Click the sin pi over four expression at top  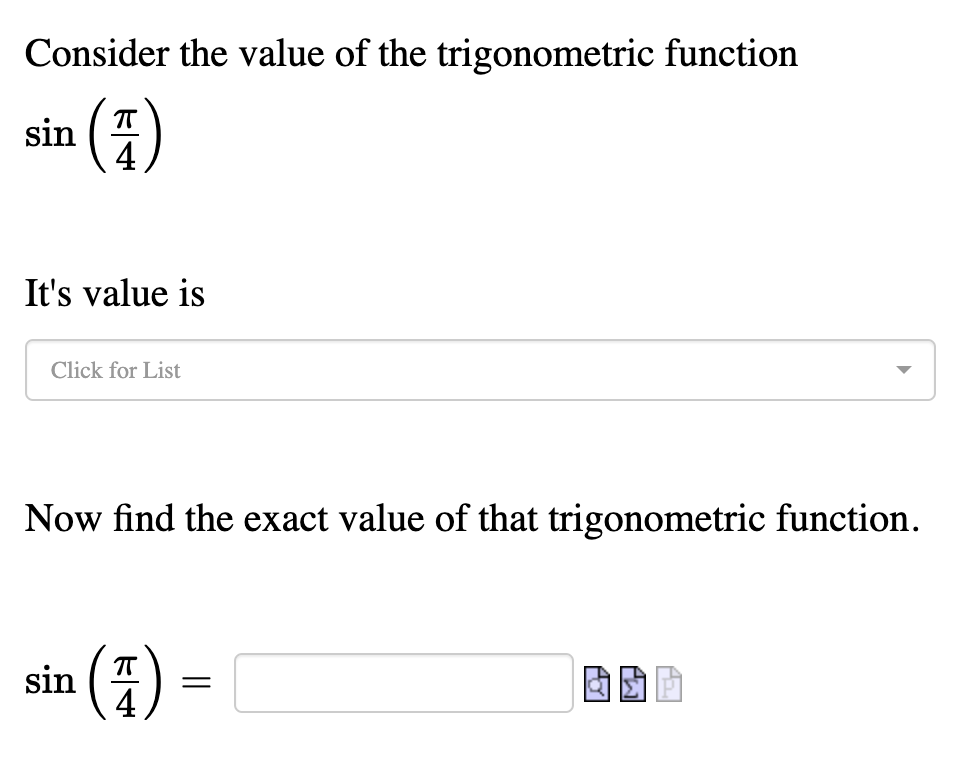[x=93, y=133]
